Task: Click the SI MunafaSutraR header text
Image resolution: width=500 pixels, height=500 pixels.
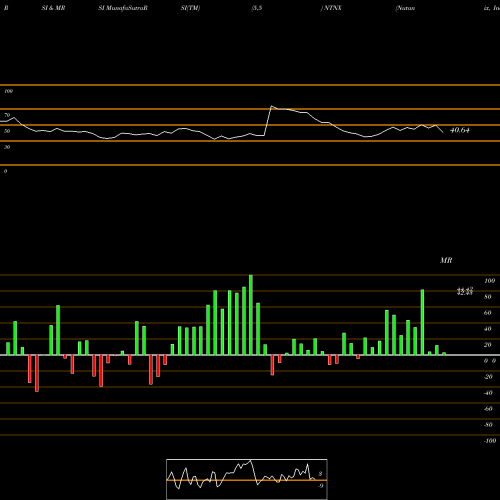Action: (123, 8)
